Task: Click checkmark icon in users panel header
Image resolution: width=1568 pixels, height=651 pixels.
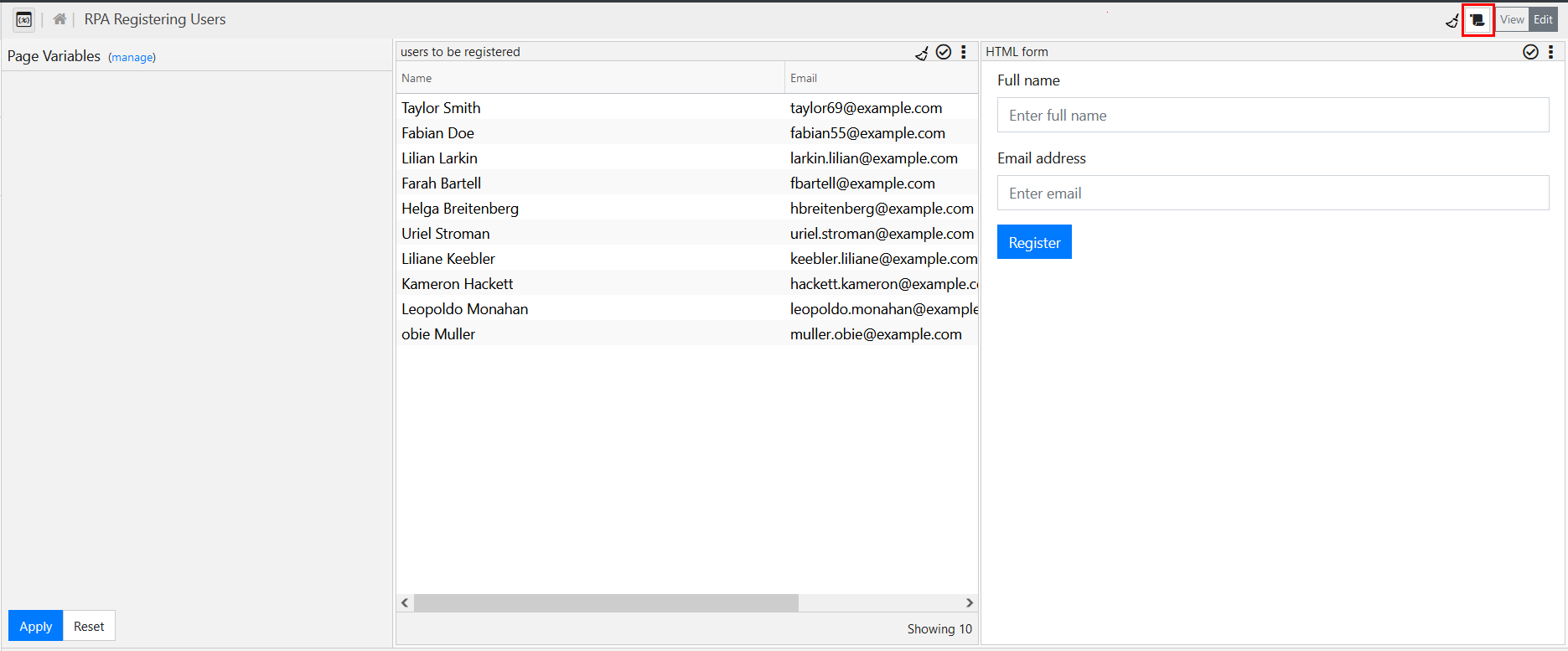Action: (944, 52)
